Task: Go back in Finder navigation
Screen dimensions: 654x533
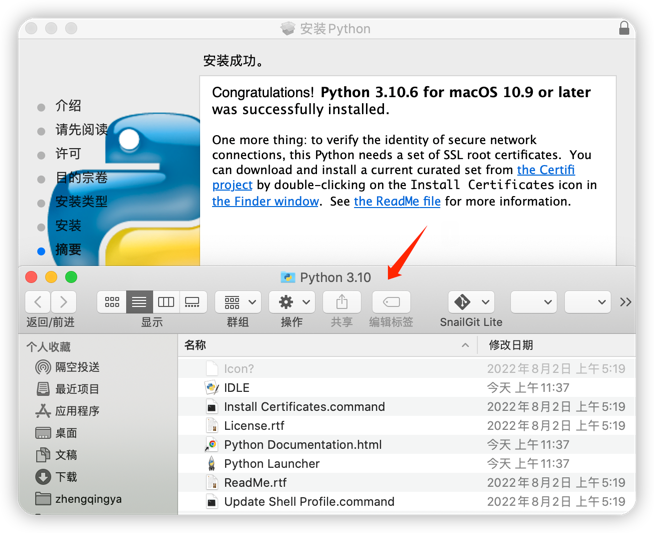Action: (38, 302)
